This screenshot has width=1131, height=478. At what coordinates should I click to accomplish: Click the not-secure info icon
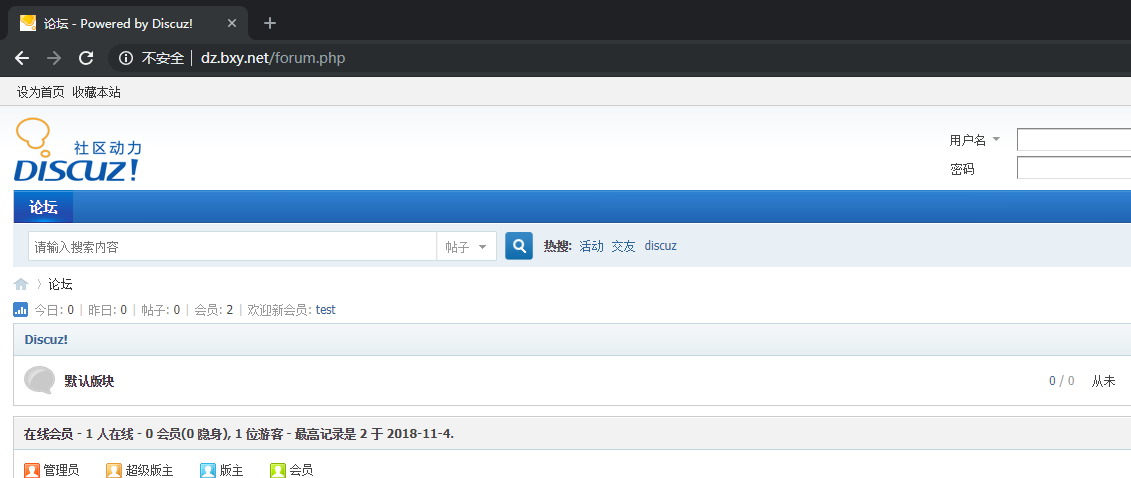pyautogui.click(x=126, y=58)
